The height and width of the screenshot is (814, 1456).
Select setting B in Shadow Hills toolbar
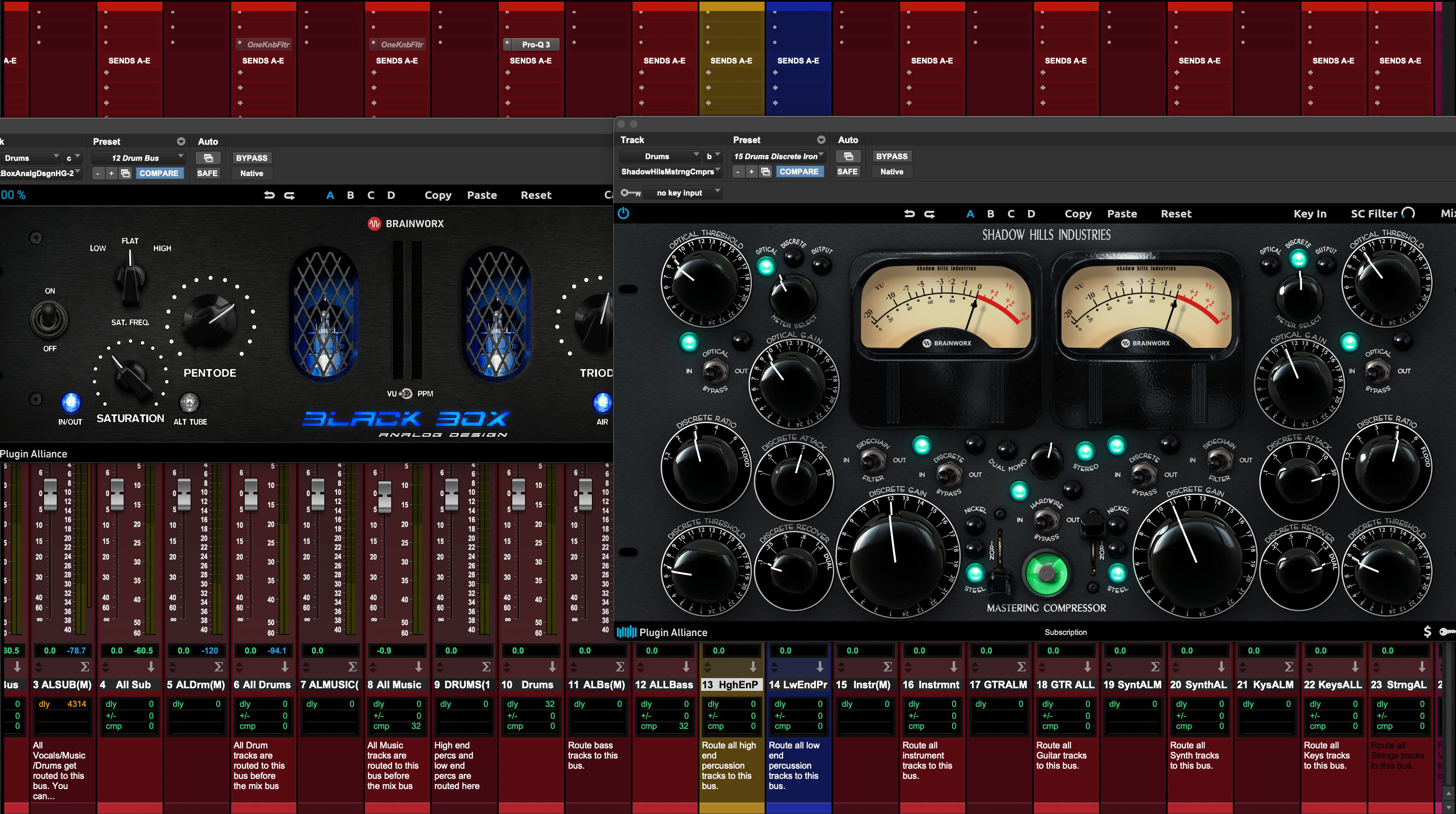click(x=990, y=214)
